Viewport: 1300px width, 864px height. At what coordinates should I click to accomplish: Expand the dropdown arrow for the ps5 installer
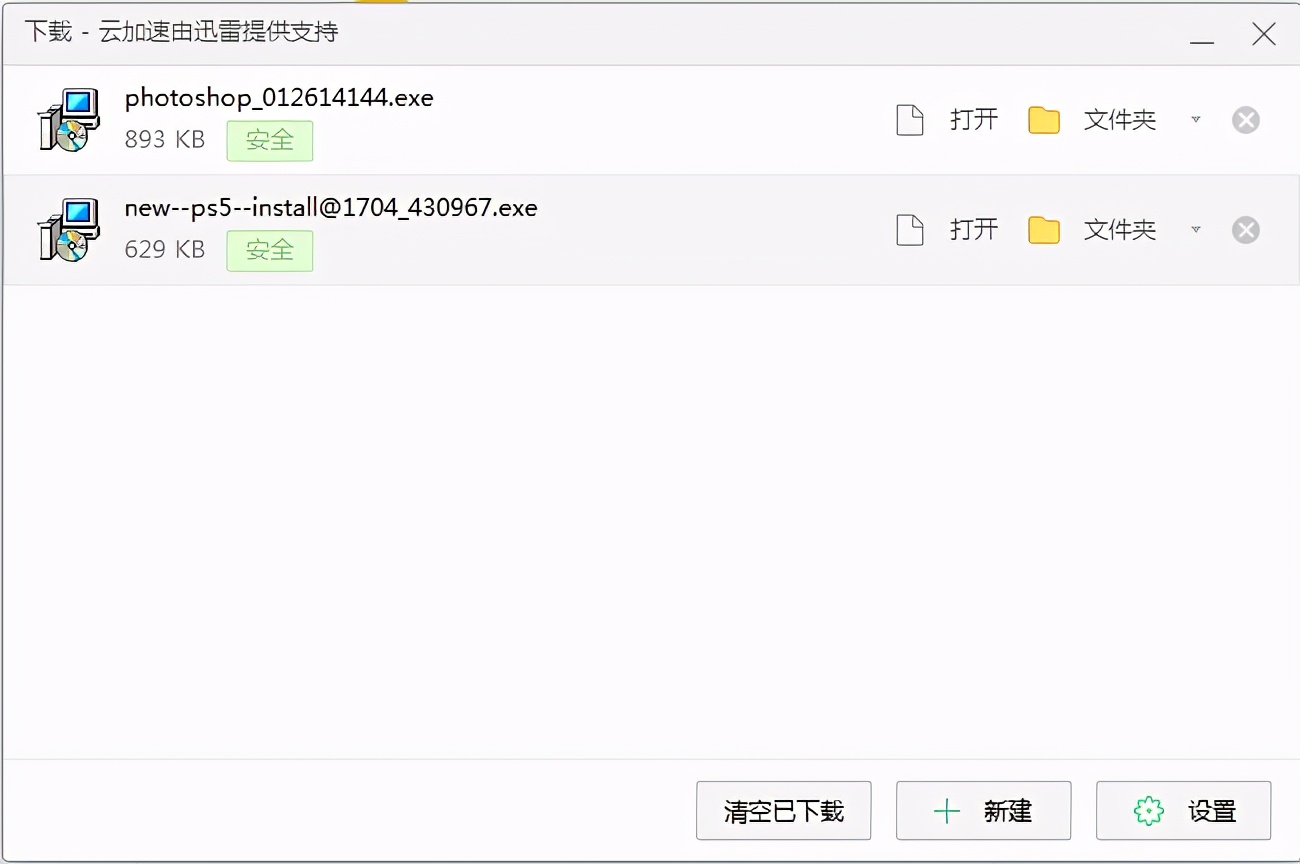pos(1196,229)
